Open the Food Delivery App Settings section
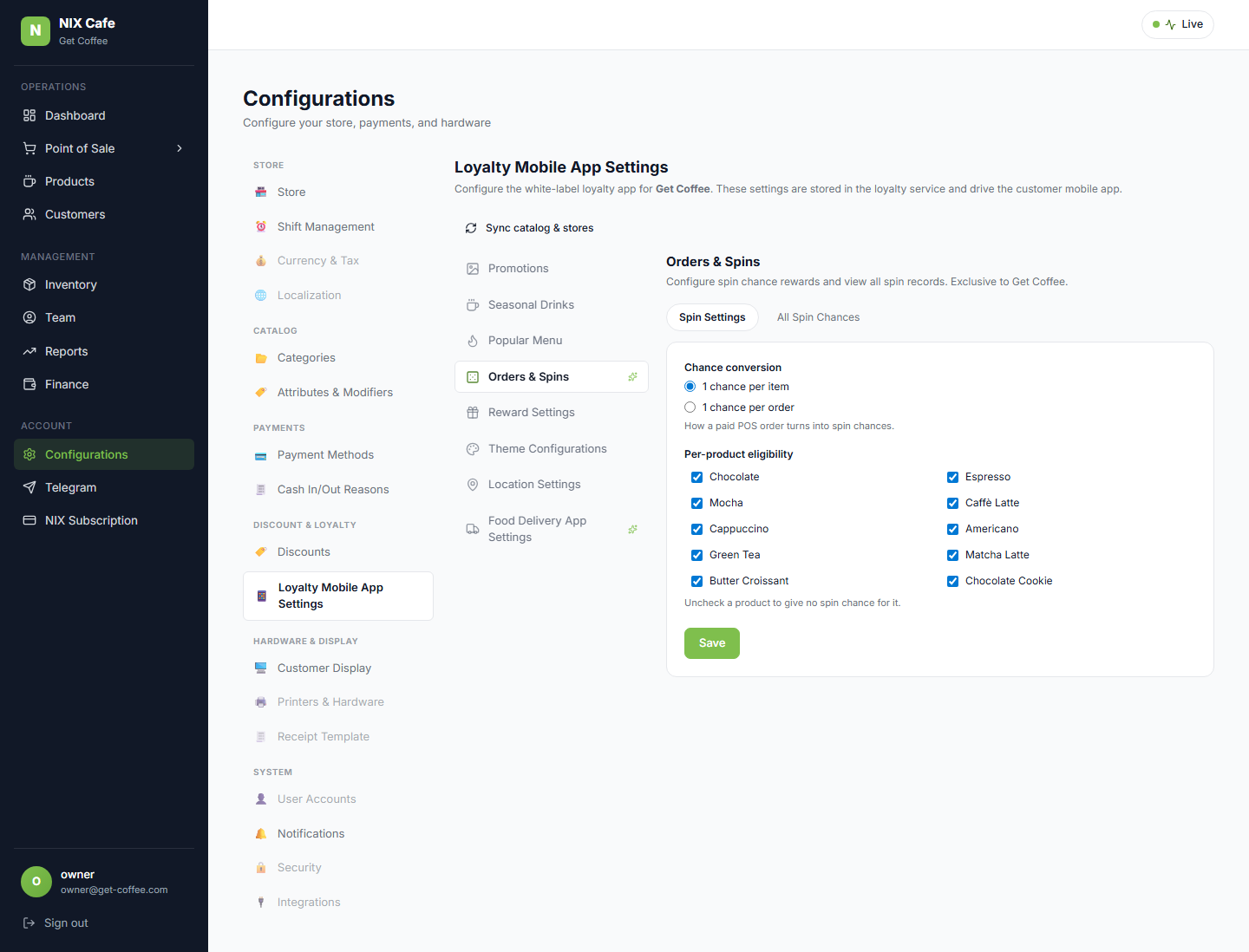The width and height of the screenshot is (1249, 952). tap(552, 529)
